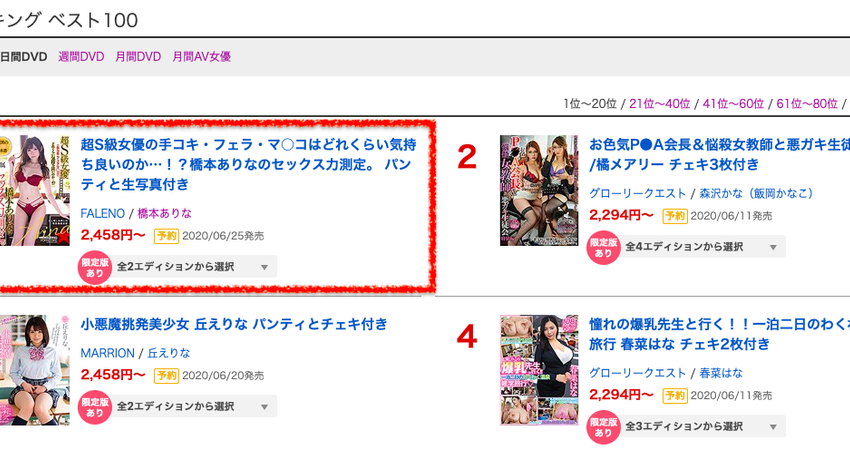This screenshot has width=850, height=450.
Task: Click the 限定版あり badge under FALENO item
Action: coord(94,267)
